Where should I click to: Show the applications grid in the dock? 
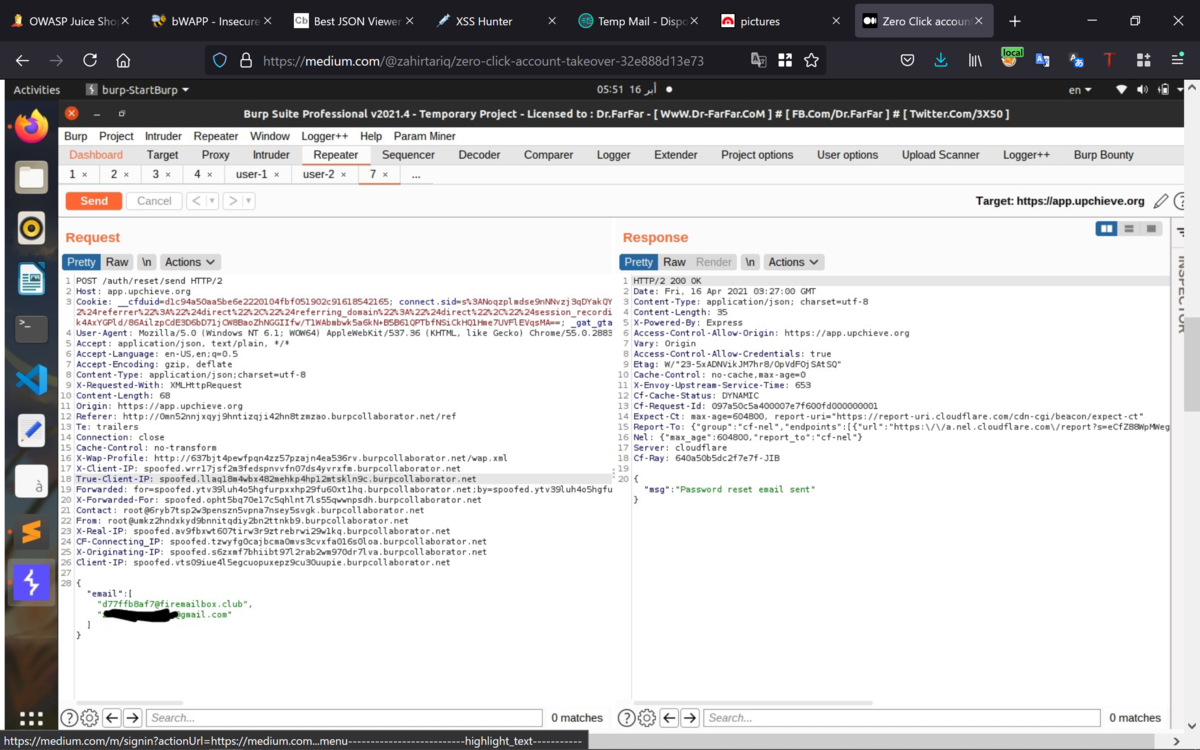[x=31, y=718]
